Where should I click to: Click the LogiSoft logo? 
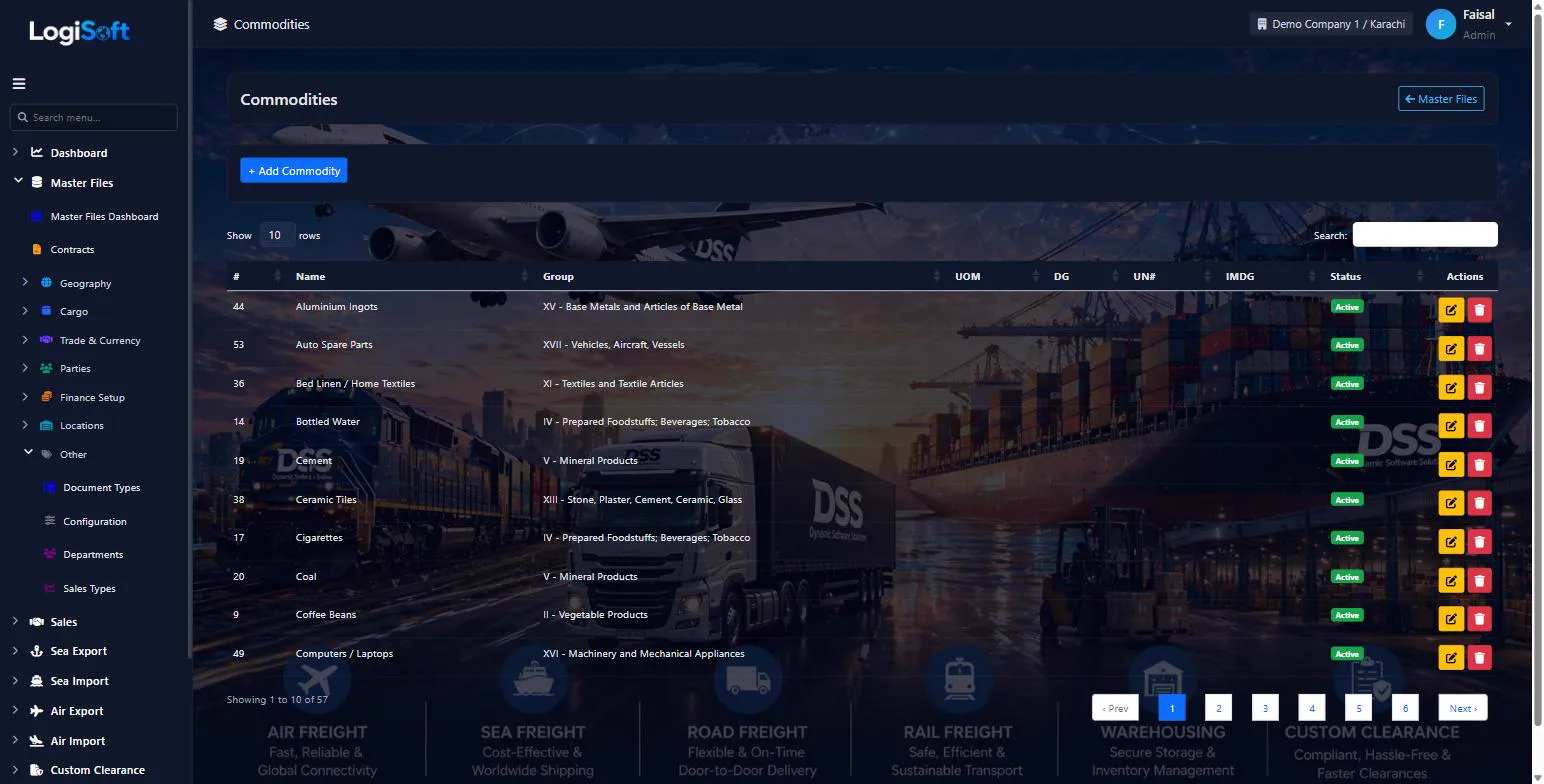[79, 32]
